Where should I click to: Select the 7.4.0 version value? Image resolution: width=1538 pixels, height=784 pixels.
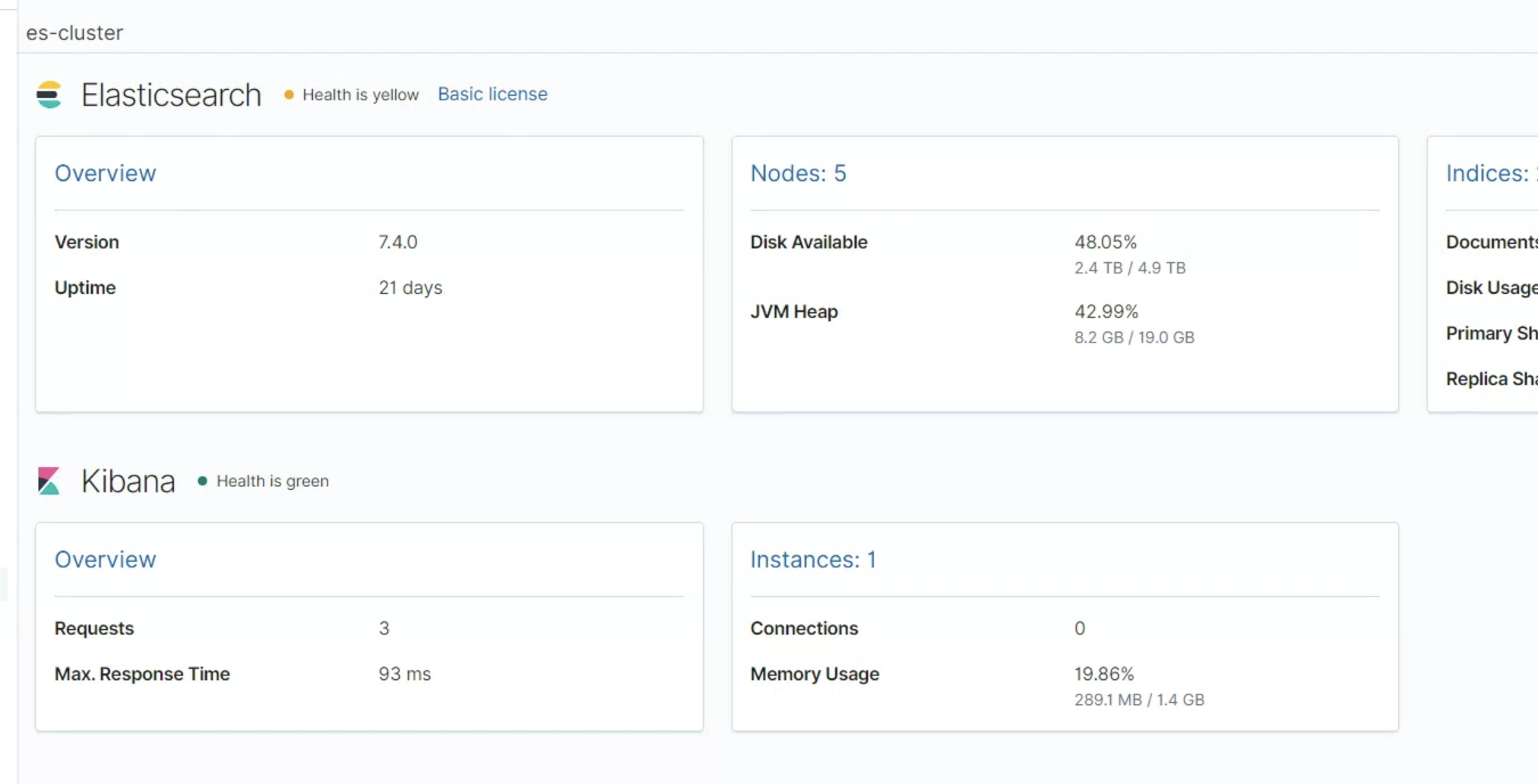[397, 242]
